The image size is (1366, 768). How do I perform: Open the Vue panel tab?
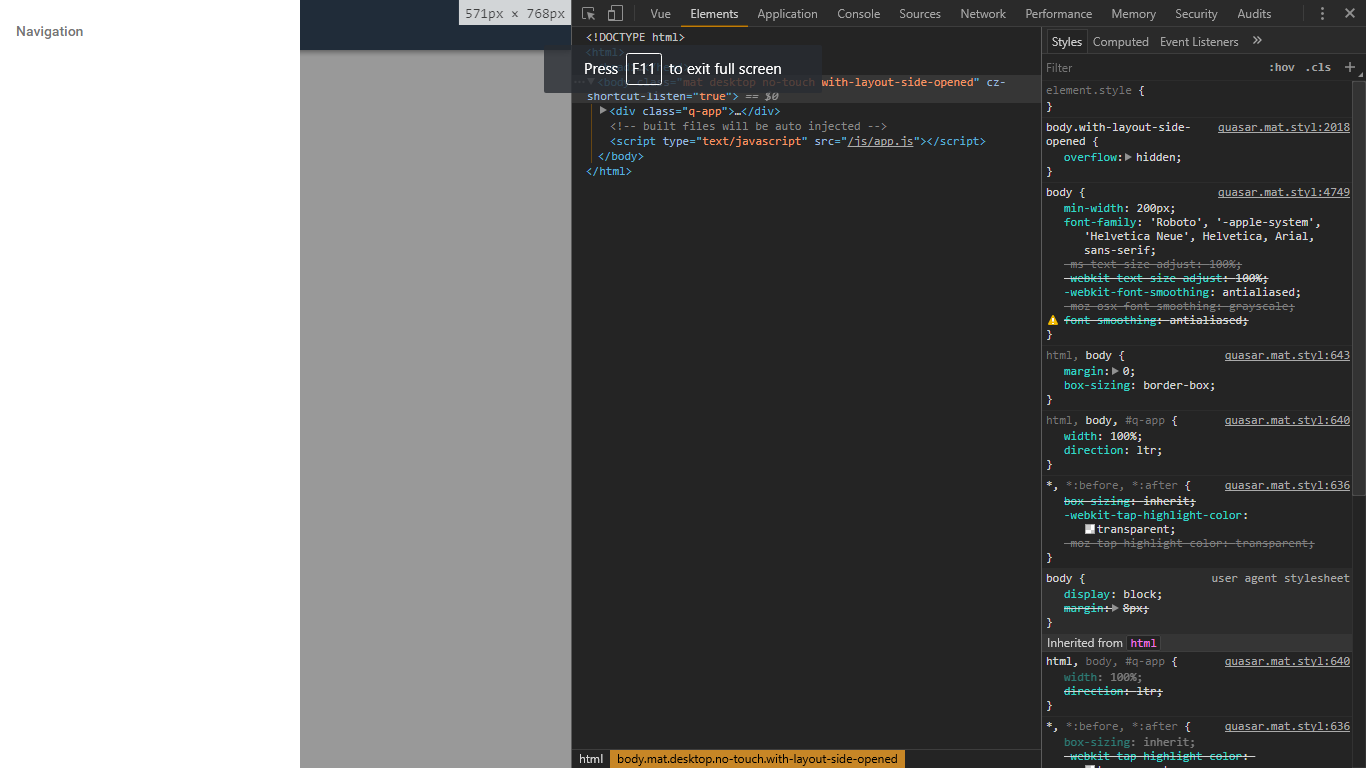click(660, 14)
